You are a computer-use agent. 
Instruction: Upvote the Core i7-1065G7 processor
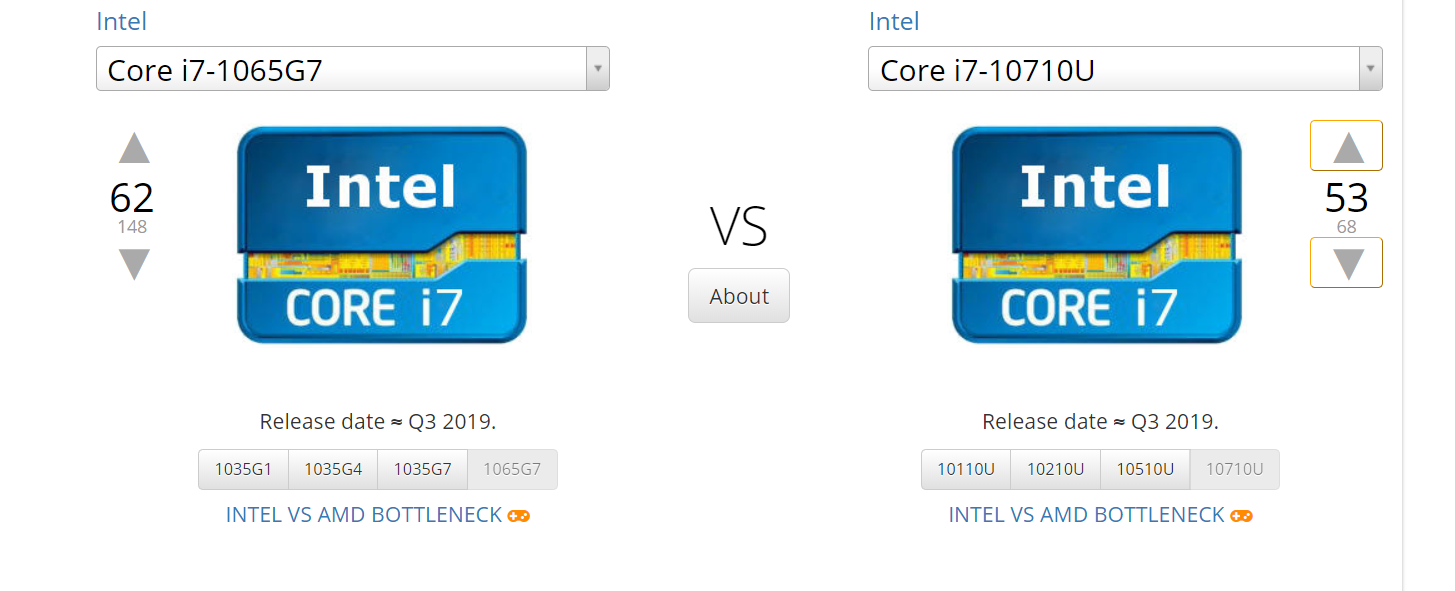click(134, 149)
